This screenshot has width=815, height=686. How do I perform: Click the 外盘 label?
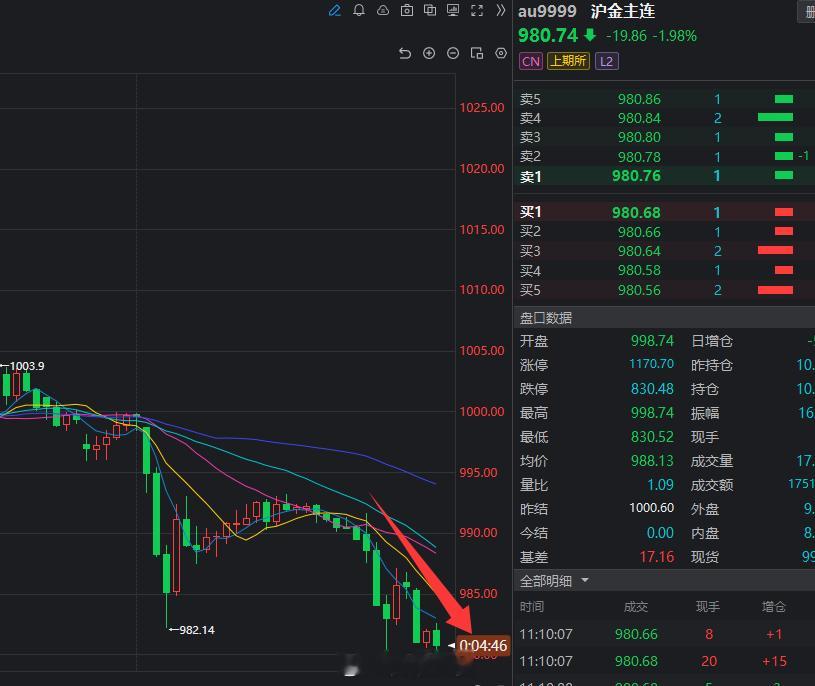coord(705,509)
